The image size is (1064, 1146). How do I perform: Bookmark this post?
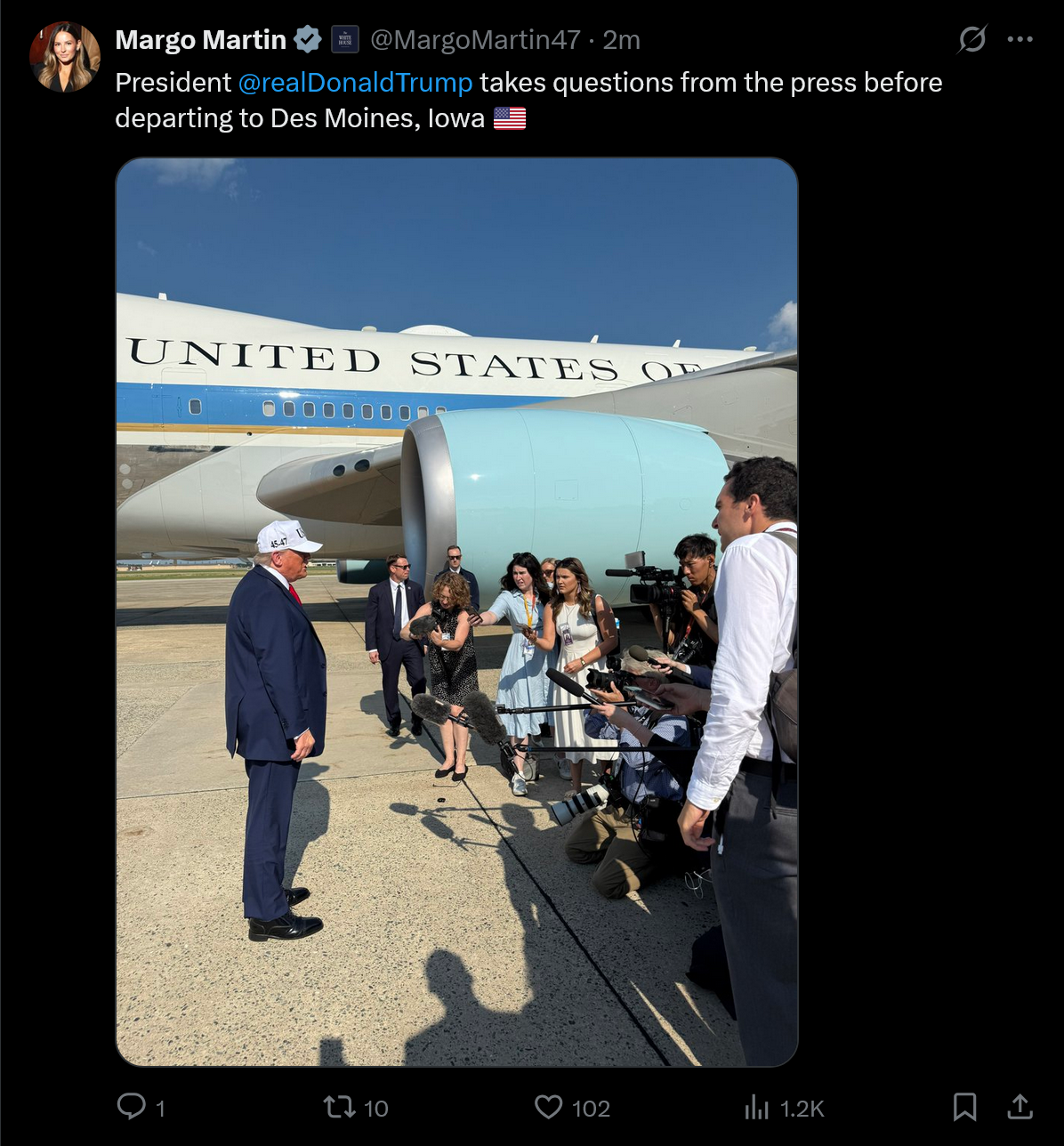(x=964, y=1107)
